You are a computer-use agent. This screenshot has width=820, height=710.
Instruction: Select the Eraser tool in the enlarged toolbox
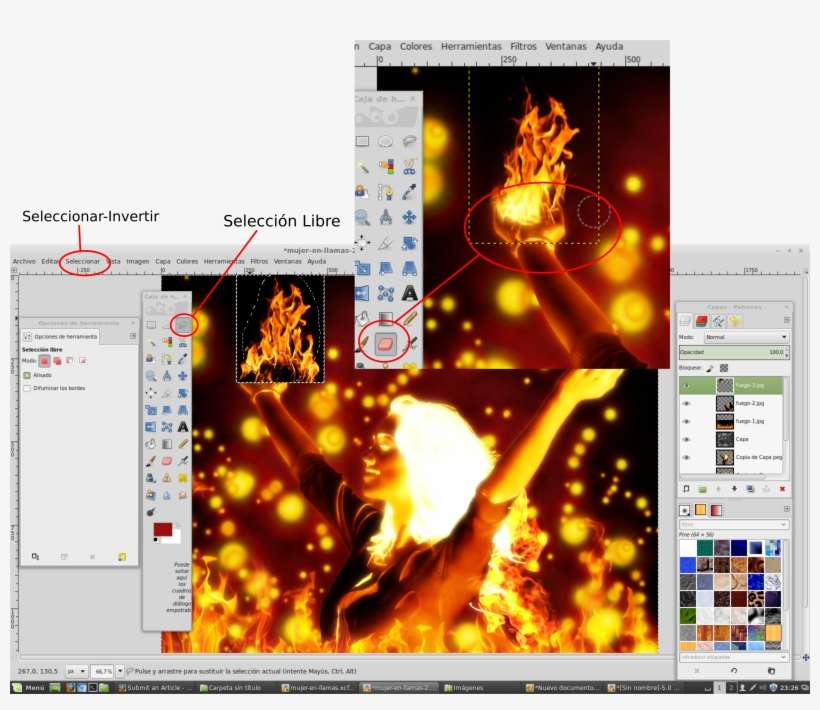tap(388, 343)
